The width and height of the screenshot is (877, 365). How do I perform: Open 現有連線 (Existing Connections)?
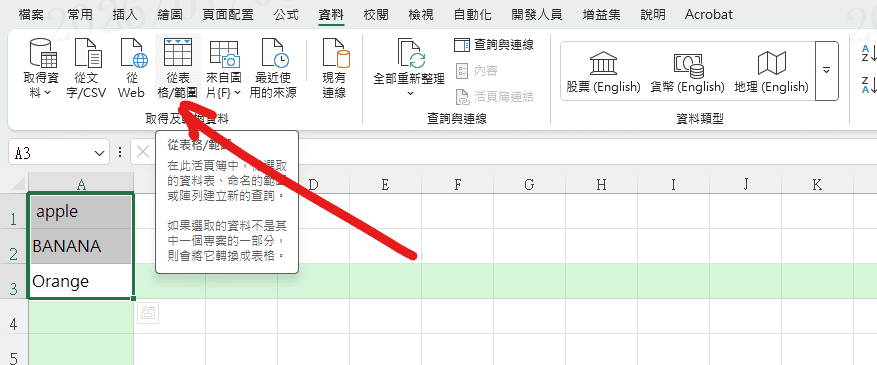(x=334, y=68)
